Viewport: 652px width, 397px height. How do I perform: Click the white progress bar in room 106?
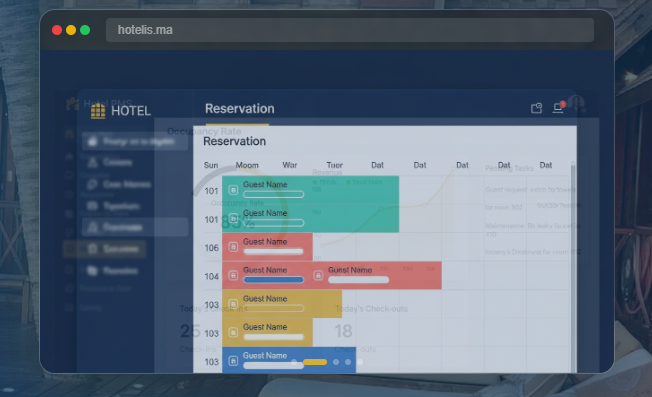tap(274, 252)
